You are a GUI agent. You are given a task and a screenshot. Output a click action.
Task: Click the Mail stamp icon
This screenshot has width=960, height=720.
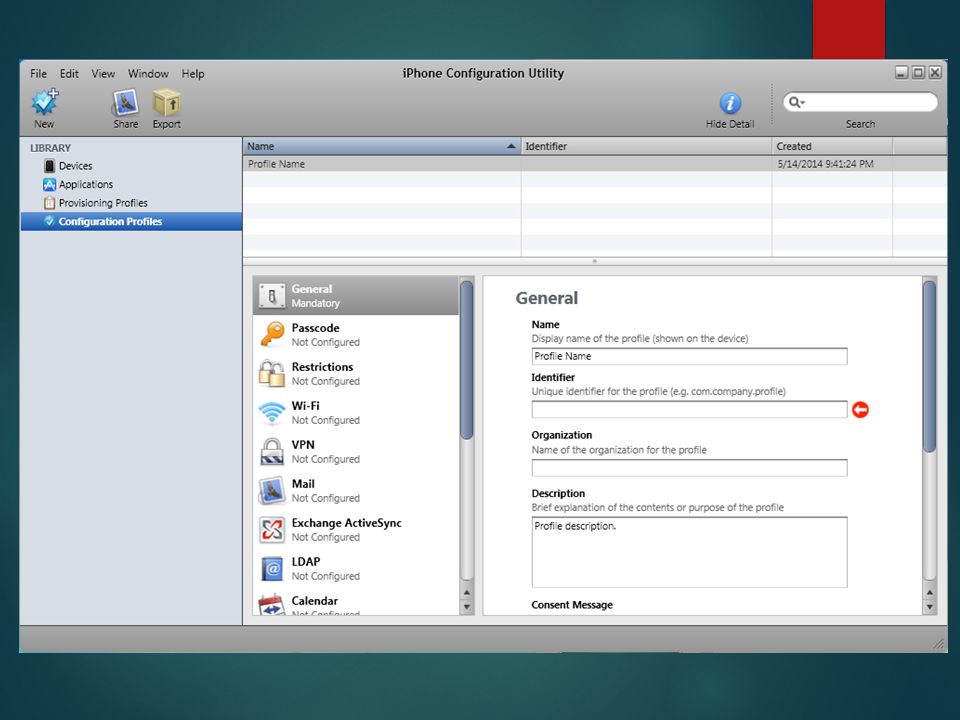272,491
